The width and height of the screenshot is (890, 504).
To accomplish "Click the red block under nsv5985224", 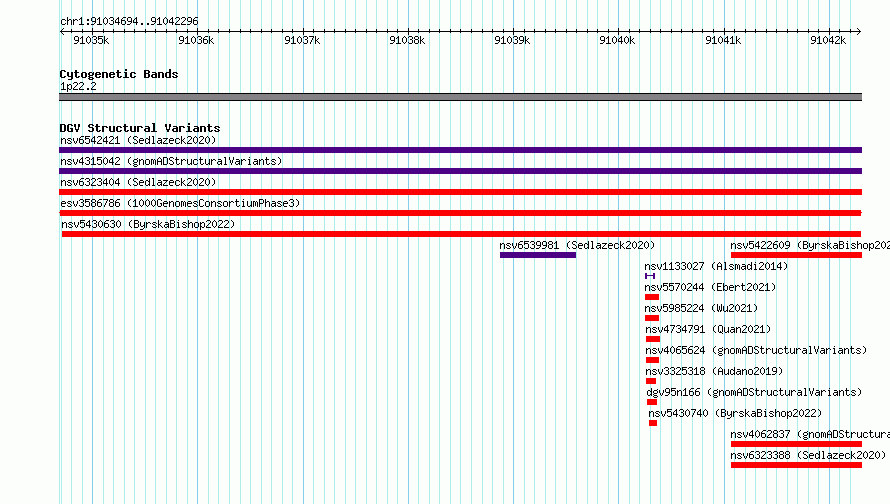I will pos(652,318).
